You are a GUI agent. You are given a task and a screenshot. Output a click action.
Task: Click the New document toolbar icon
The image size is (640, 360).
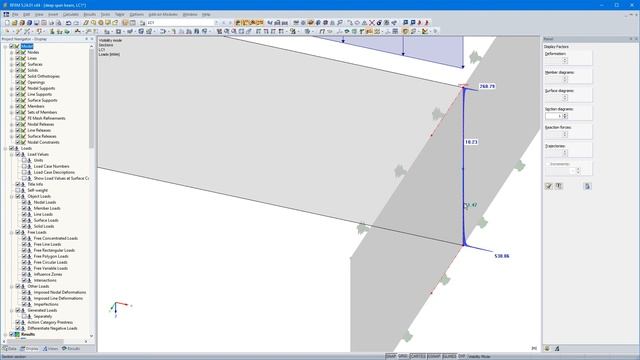pyautogui.click(x=7, y=23)
